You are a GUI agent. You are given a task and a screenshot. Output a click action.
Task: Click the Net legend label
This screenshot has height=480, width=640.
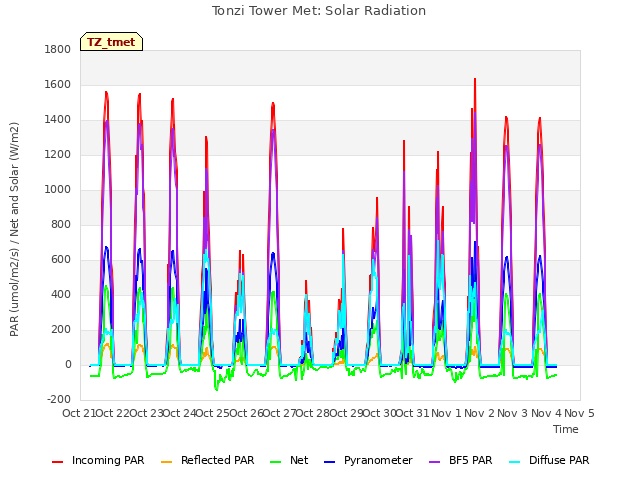click(x=299, y=460)
